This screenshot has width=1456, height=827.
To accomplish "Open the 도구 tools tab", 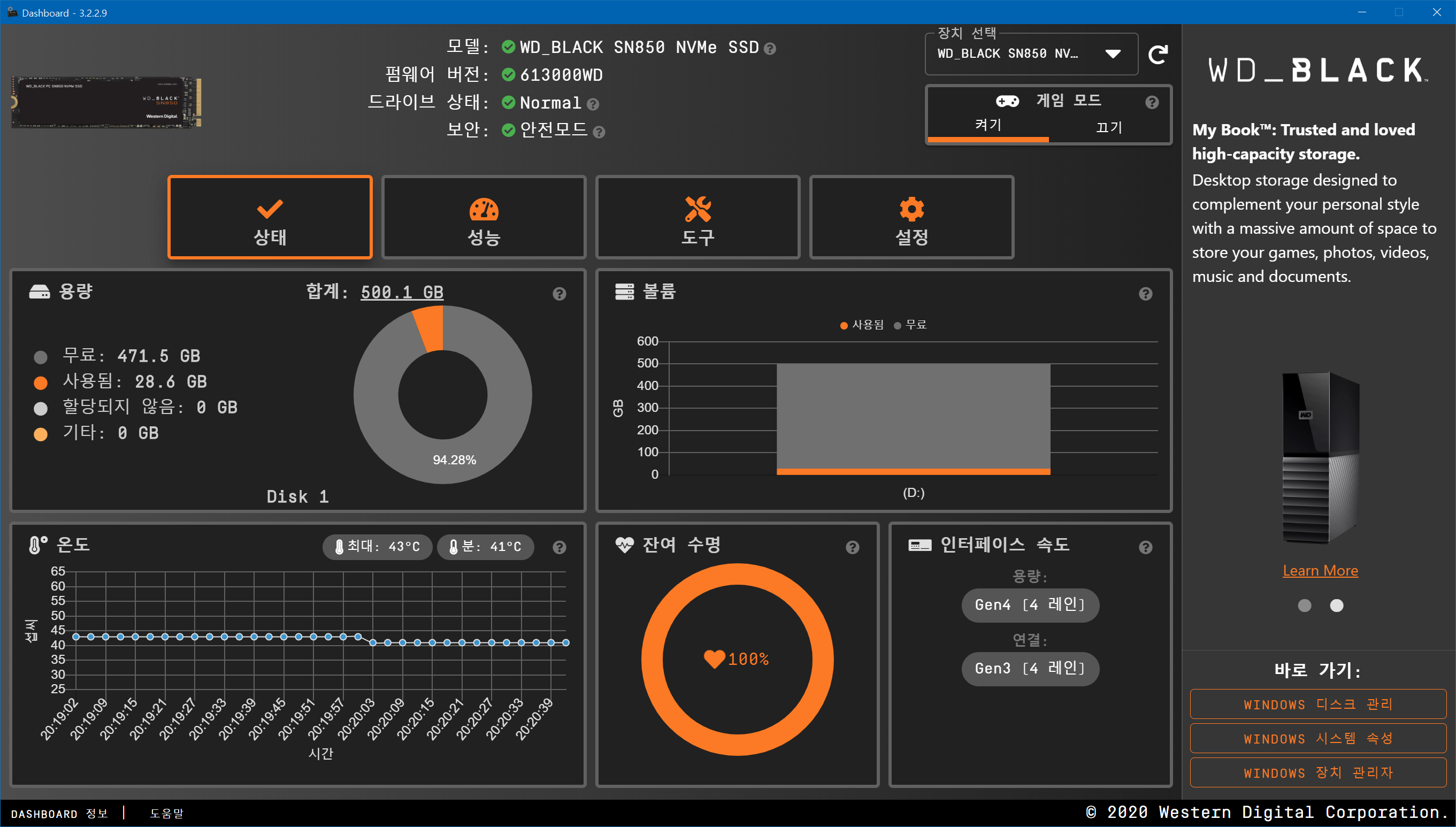I will coord(698,218).
